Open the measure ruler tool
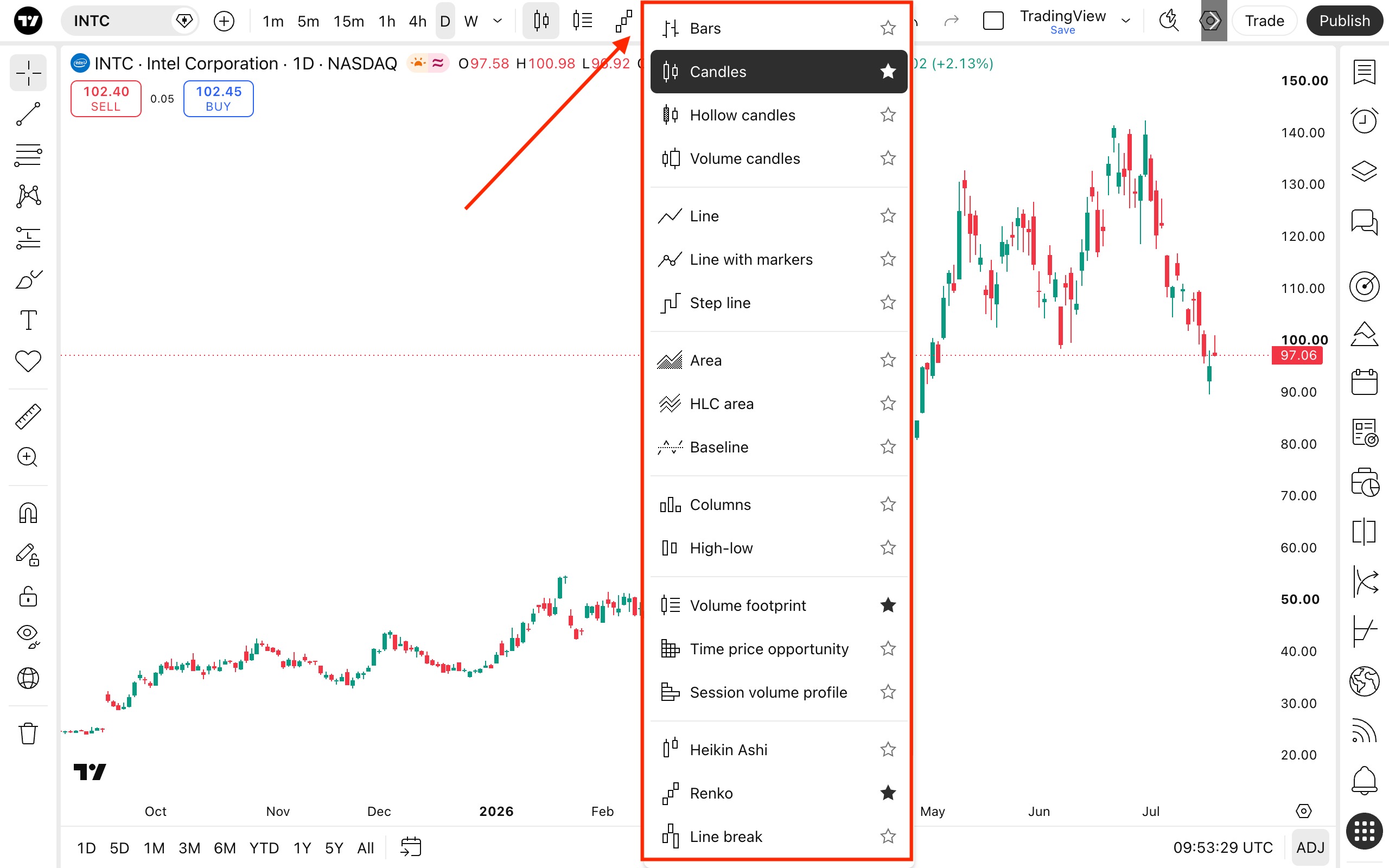Image resolution: width=1389 pixels, height=868 pixels. coord(28,416)
